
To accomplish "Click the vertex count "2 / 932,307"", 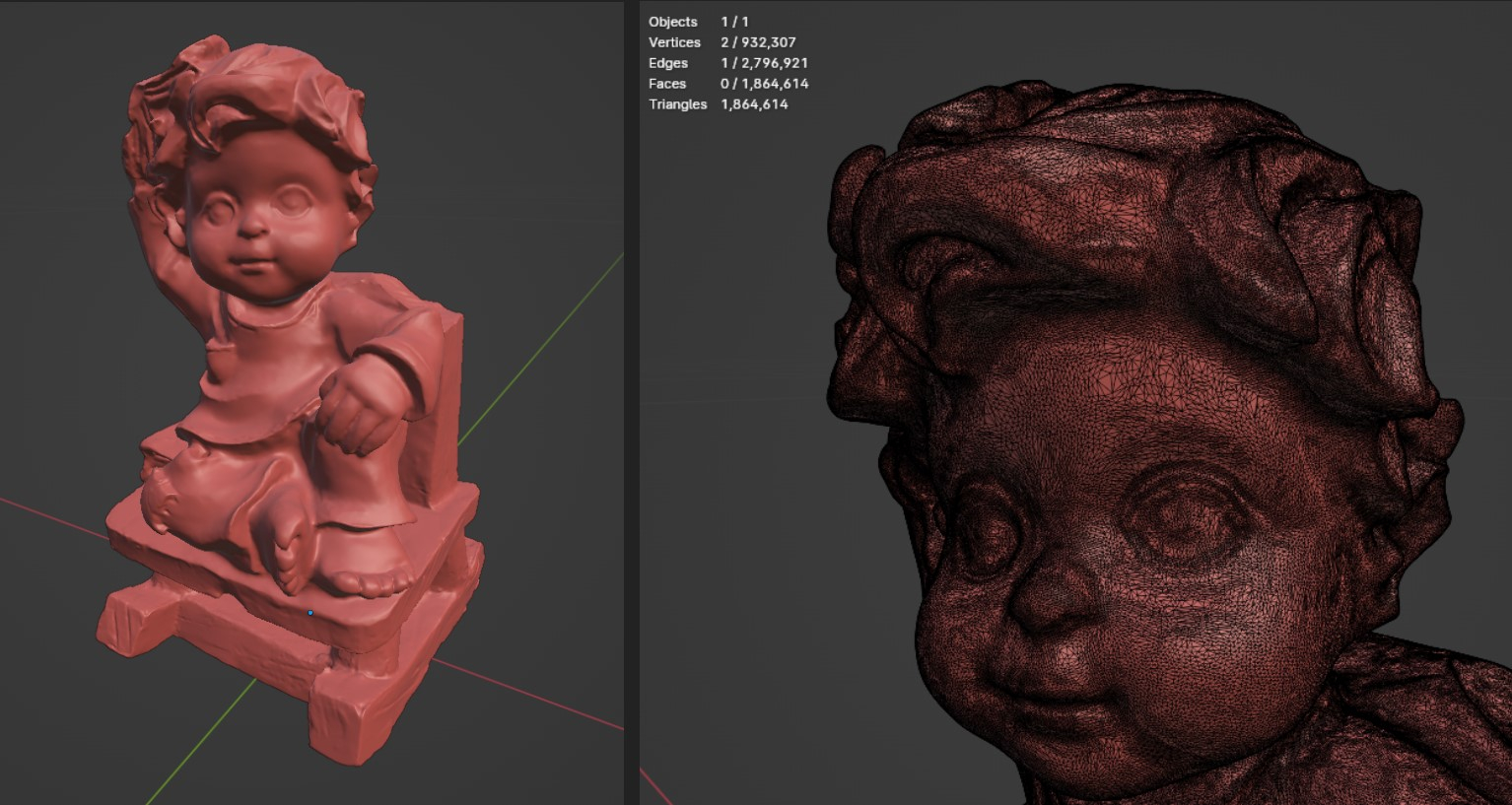I will (758, 42).
